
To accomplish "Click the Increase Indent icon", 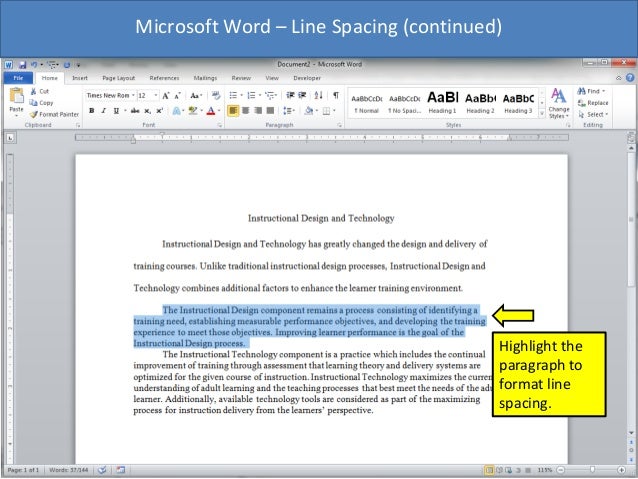I will pyautogui.click(x=302, y=95).
